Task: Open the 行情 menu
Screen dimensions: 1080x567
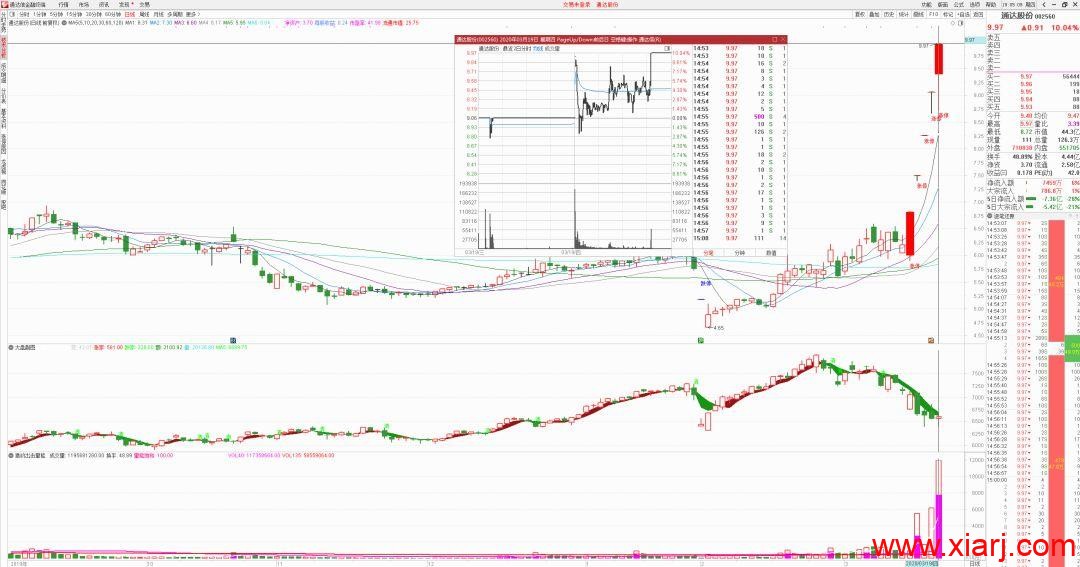Action: [x=63, y=4]
